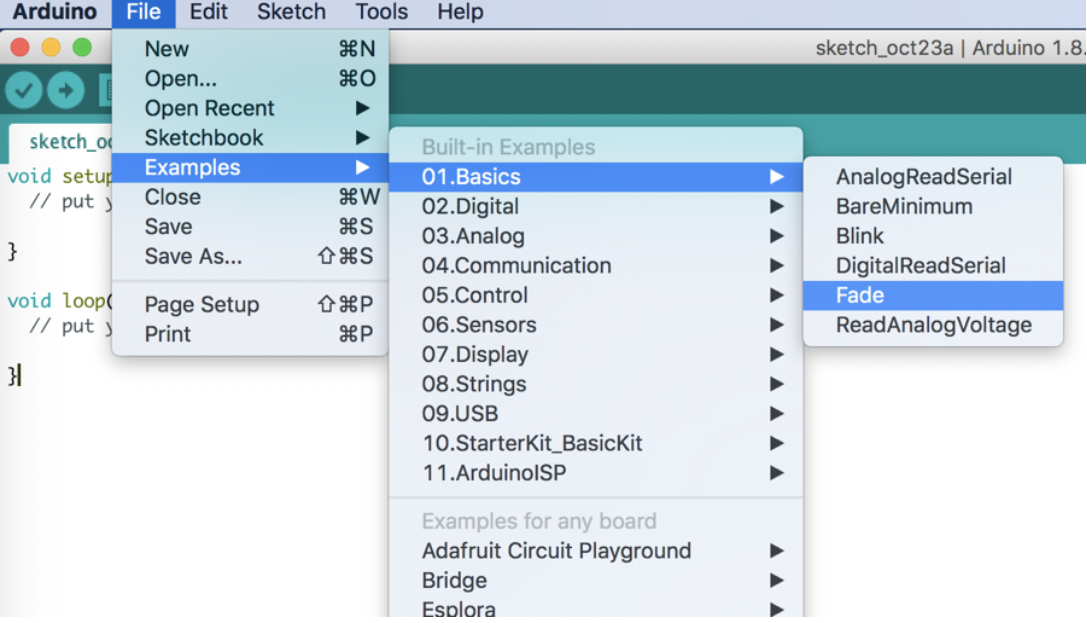Open the AnalogReadSerial example
This screenshot has width=1087, height=623.
pyautogui.click(x=933, y=177)
